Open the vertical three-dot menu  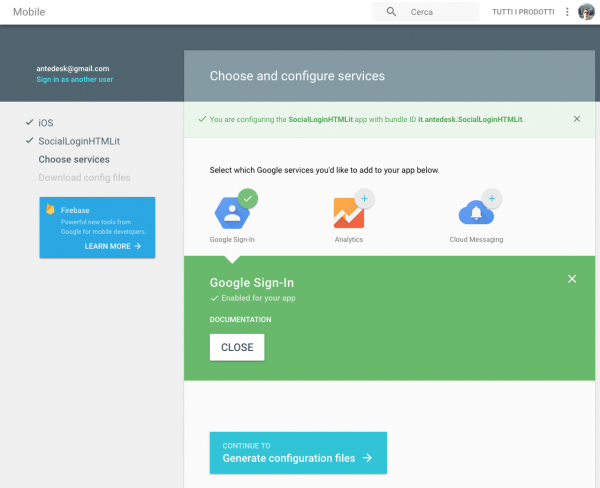pos(567,12)
